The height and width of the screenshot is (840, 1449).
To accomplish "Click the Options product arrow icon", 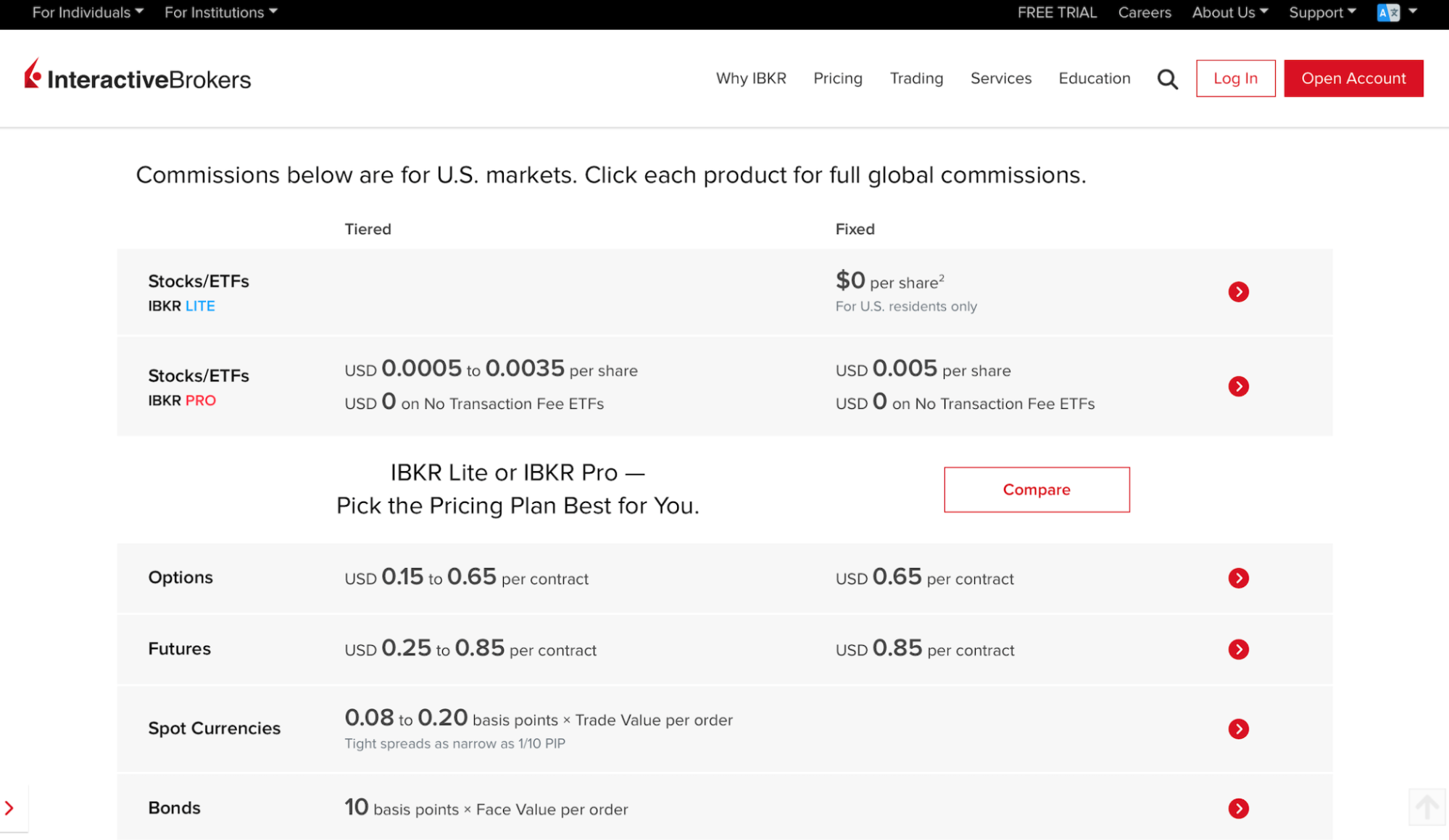I will pyautogui.click(x=1239, y=578).
